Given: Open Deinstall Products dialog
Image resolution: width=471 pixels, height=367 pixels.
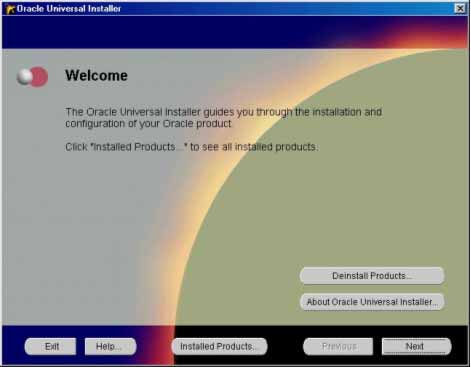Looking at the screenshot, I should click(x=372, y=276).
